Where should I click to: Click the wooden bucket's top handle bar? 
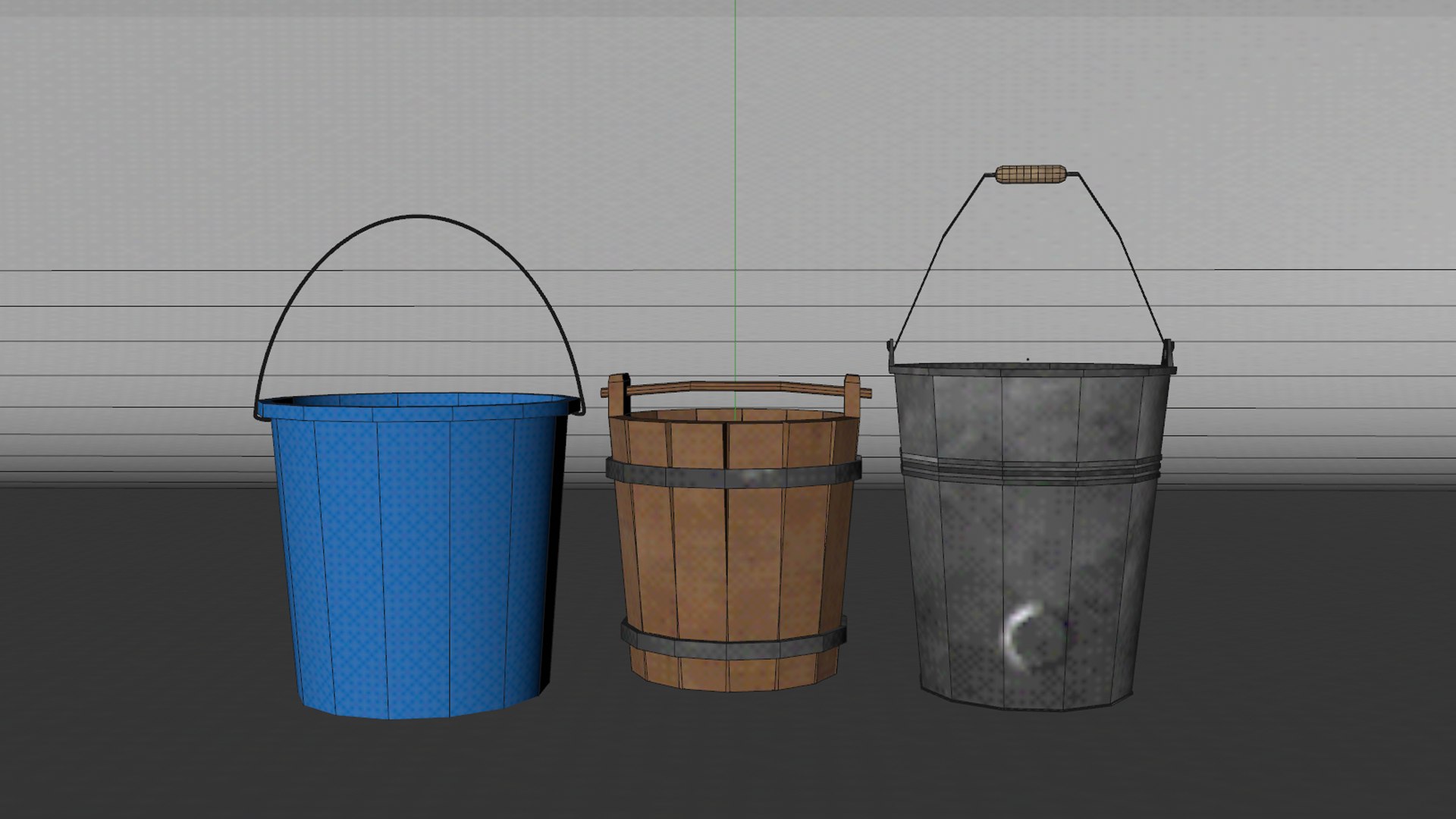pyautogui.click(x=736, y=388)
